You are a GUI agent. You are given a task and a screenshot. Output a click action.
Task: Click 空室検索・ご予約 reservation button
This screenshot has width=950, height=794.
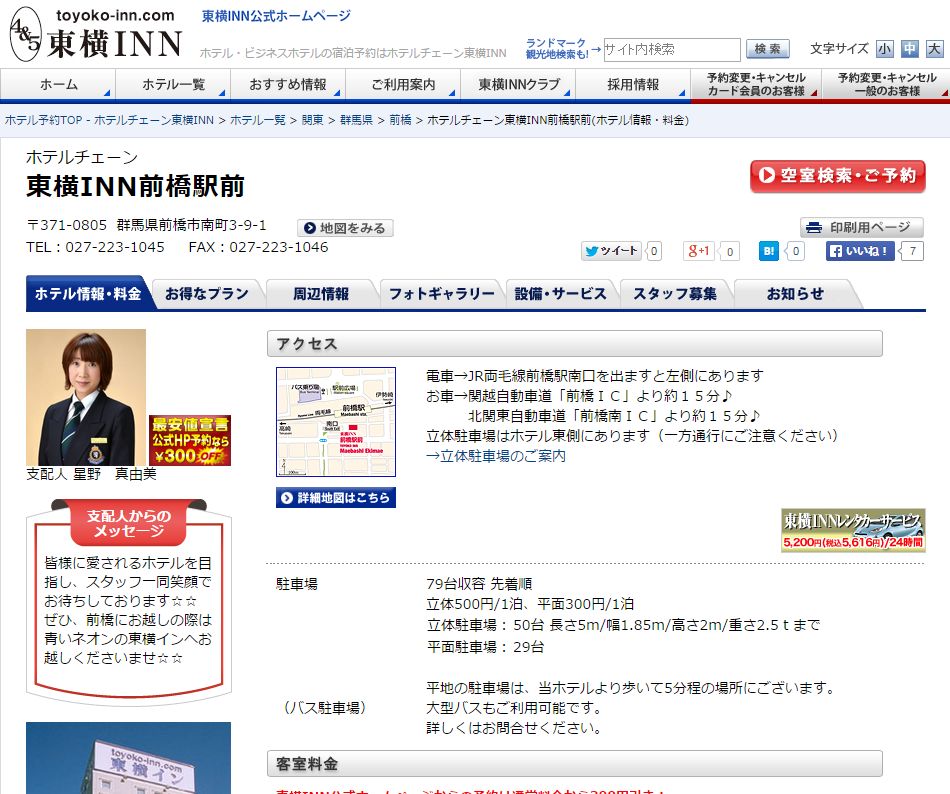[837, 176]
